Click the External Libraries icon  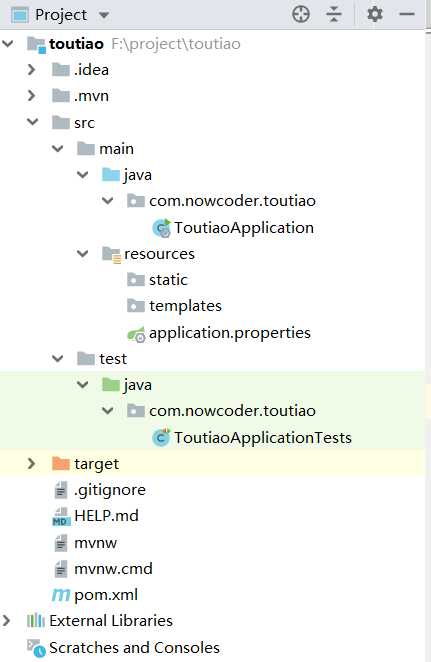click(35, 621)
